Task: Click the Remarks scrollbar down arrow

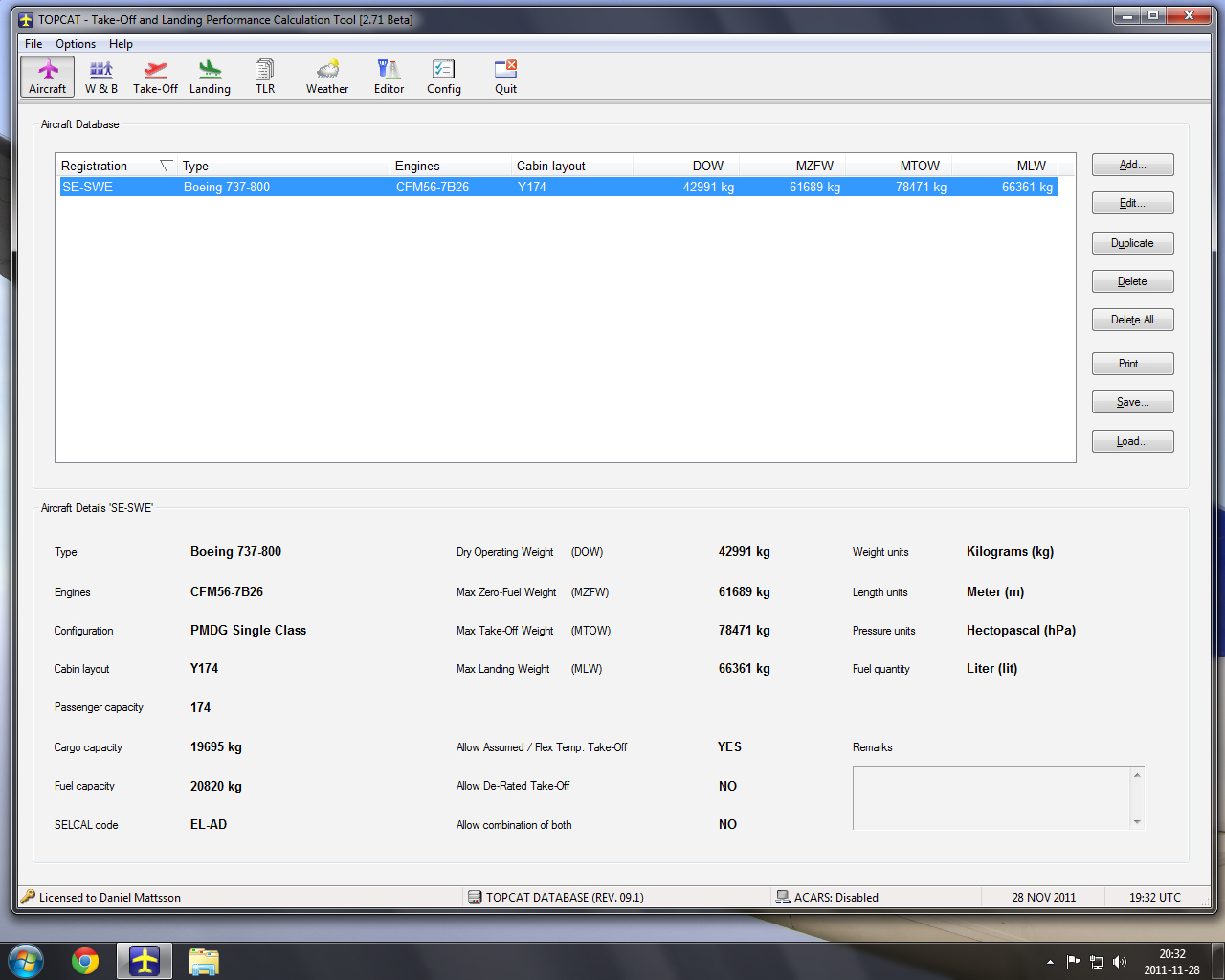Action: pos(1137,821)
